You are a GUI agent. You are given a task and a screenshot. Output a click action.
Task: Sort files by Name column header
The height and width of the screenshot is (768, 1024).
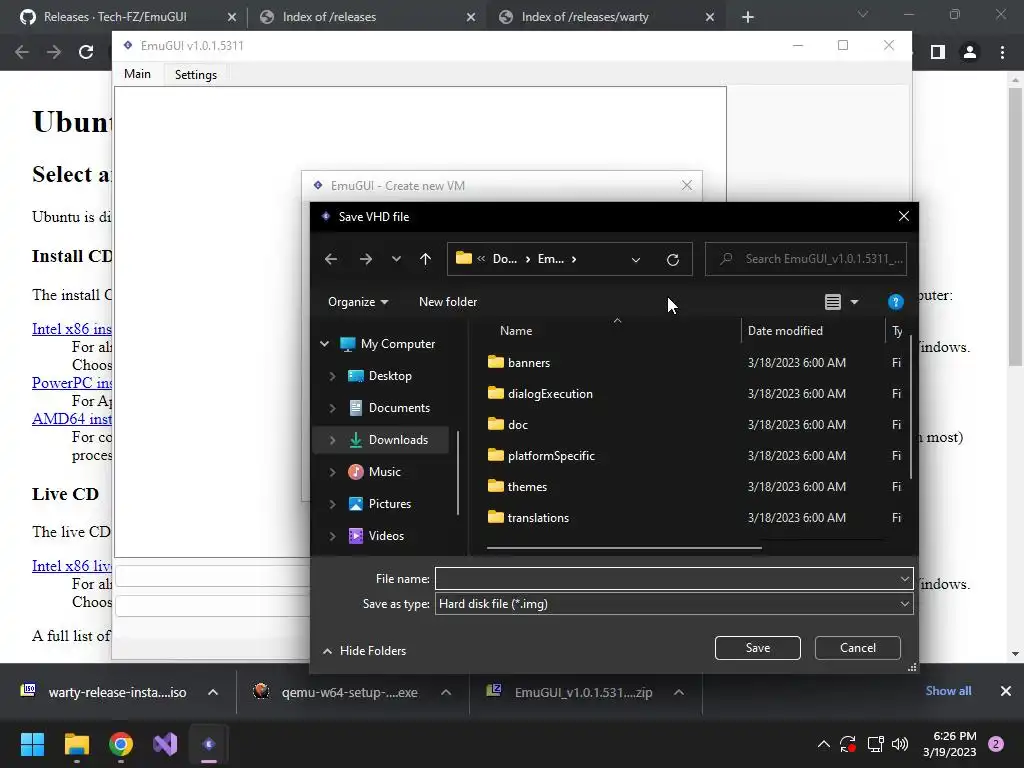[516, 330]
